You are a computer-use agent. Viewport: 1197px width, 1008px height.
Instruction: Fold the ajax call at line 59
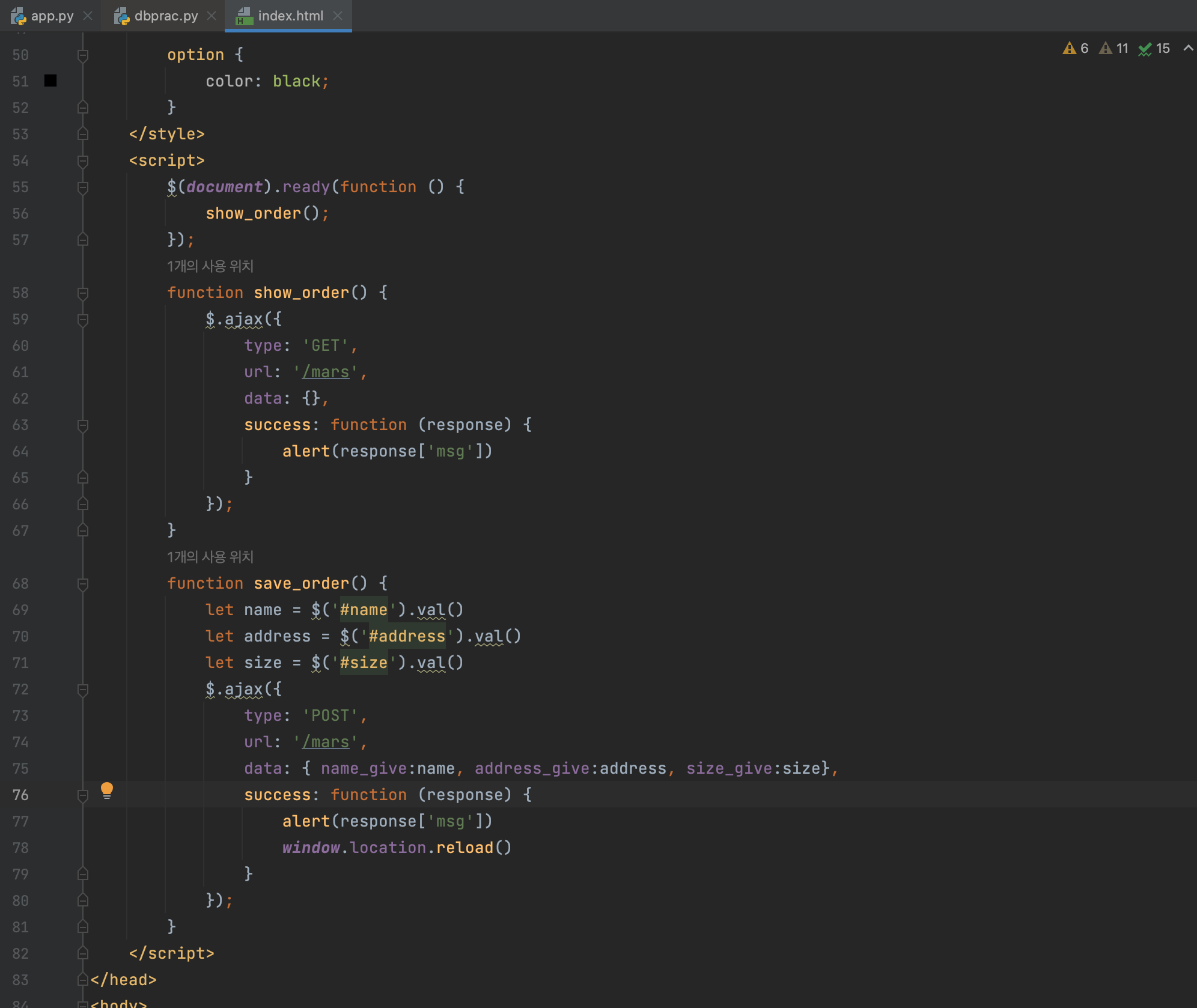click(83, 320)
